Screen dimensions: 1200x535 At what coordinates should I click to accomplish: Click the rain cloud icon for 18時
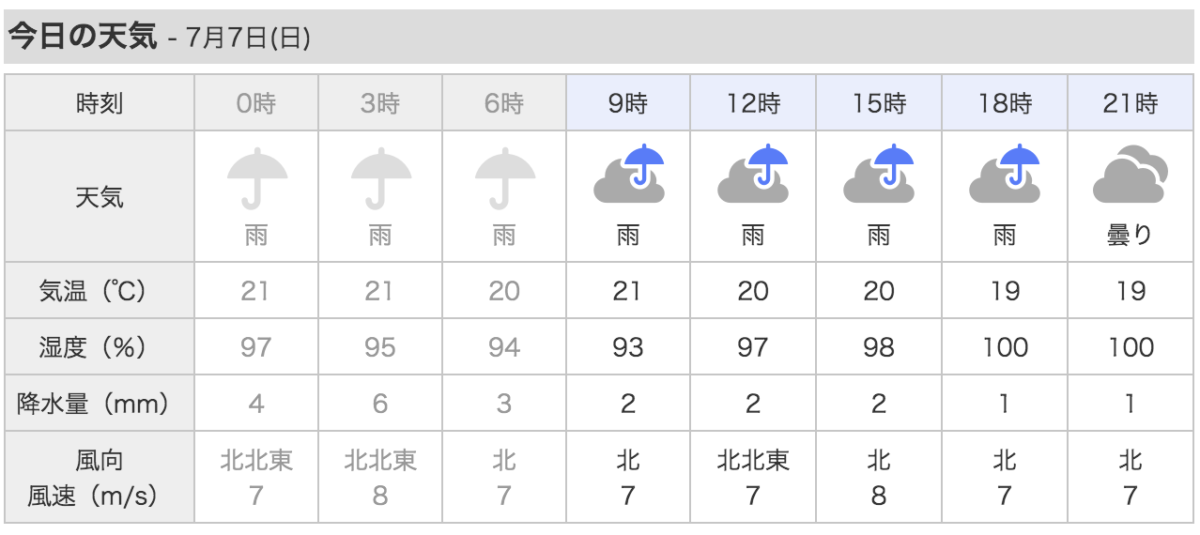click(1003, 176)
